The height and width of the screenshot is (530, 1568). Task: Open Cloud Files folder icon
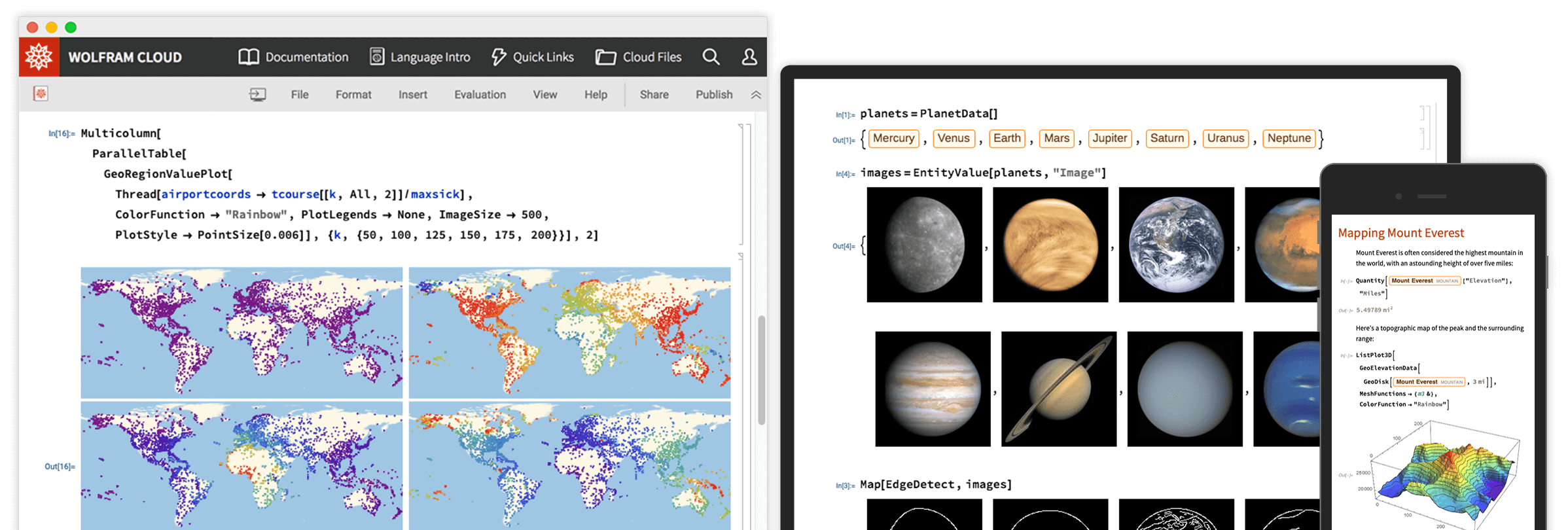605,58
